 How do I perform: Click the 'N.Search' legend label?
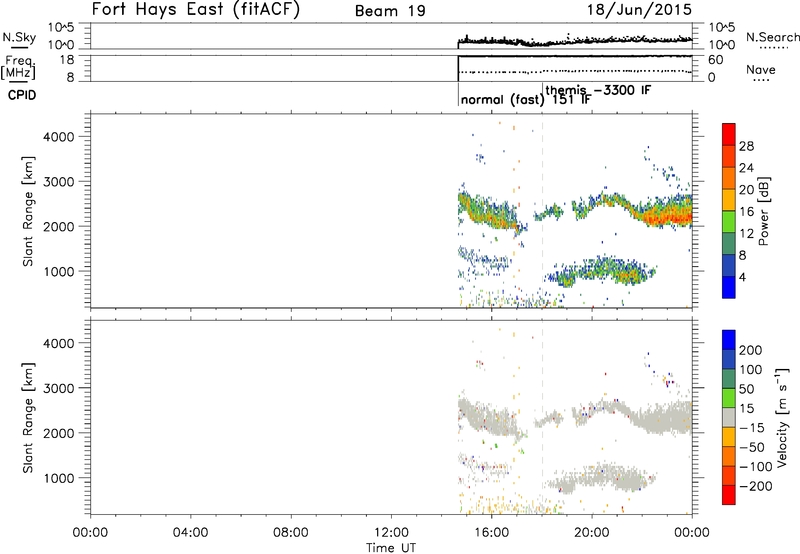(772, 37)
